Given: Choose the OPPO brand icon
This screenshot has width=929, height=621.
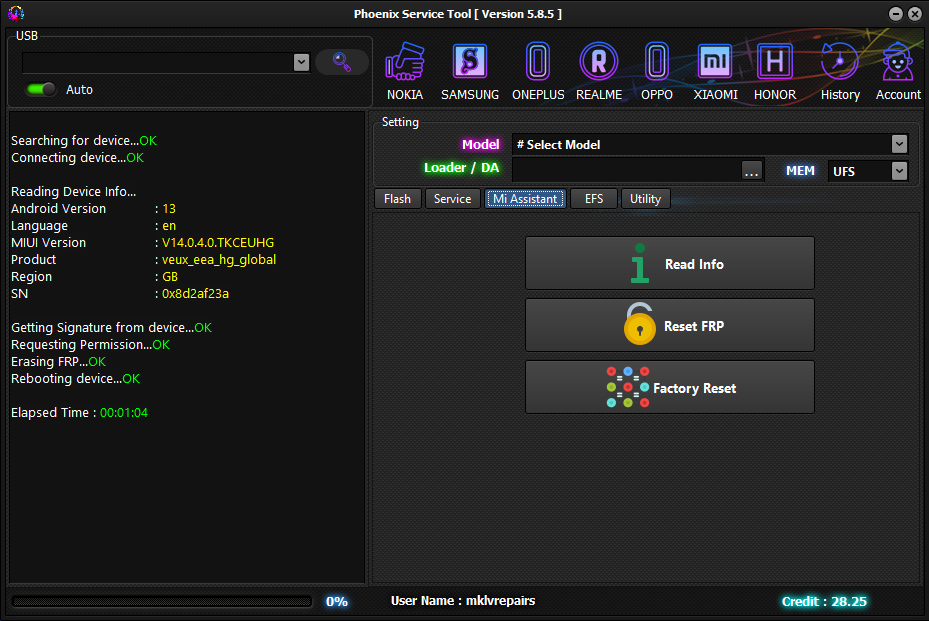Looking at the screenshot, I should (656, 71).
